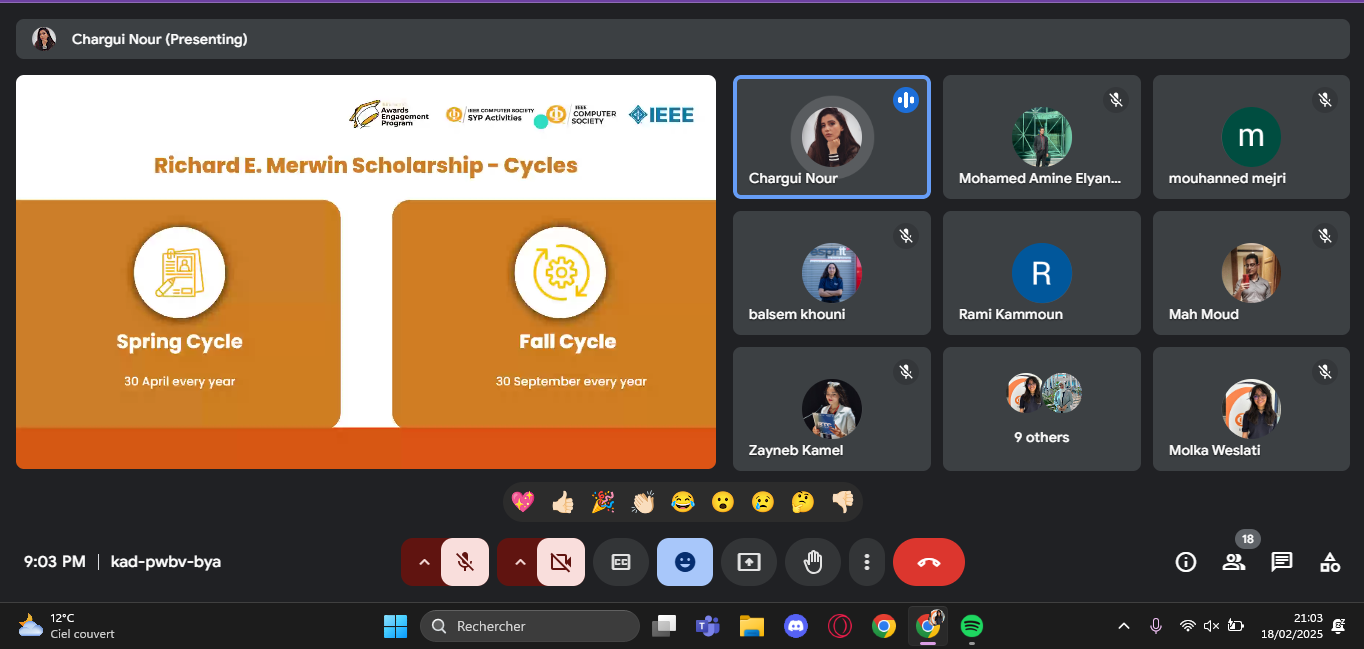
Task: Expand the camera video settings arrow
Action: (x=519, y=562)
